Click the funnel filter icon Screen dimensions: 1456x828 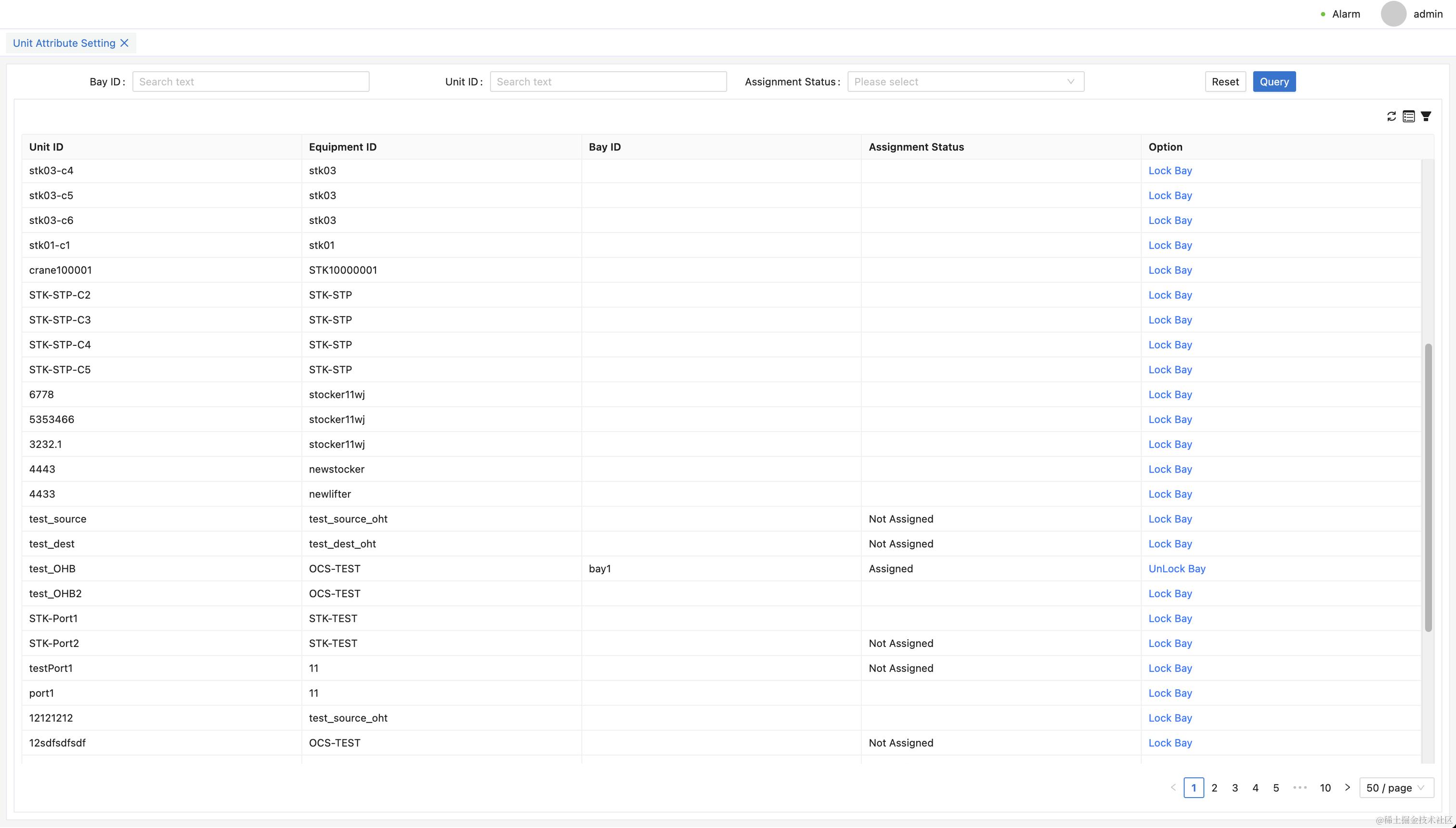[x=1426, y=117]
